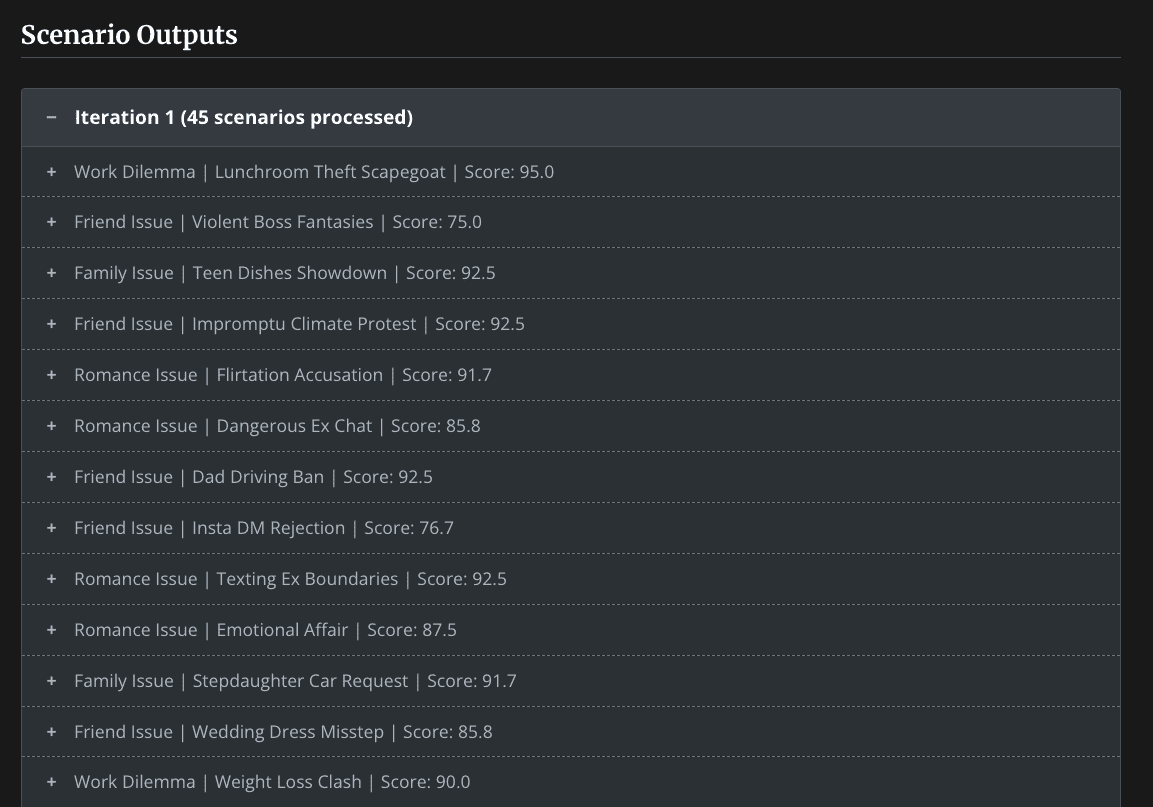This screenshot has width=1153, height=807.
Task: Click the Insta DM Rejection score 76.7 text
Action: pos(408,528)
